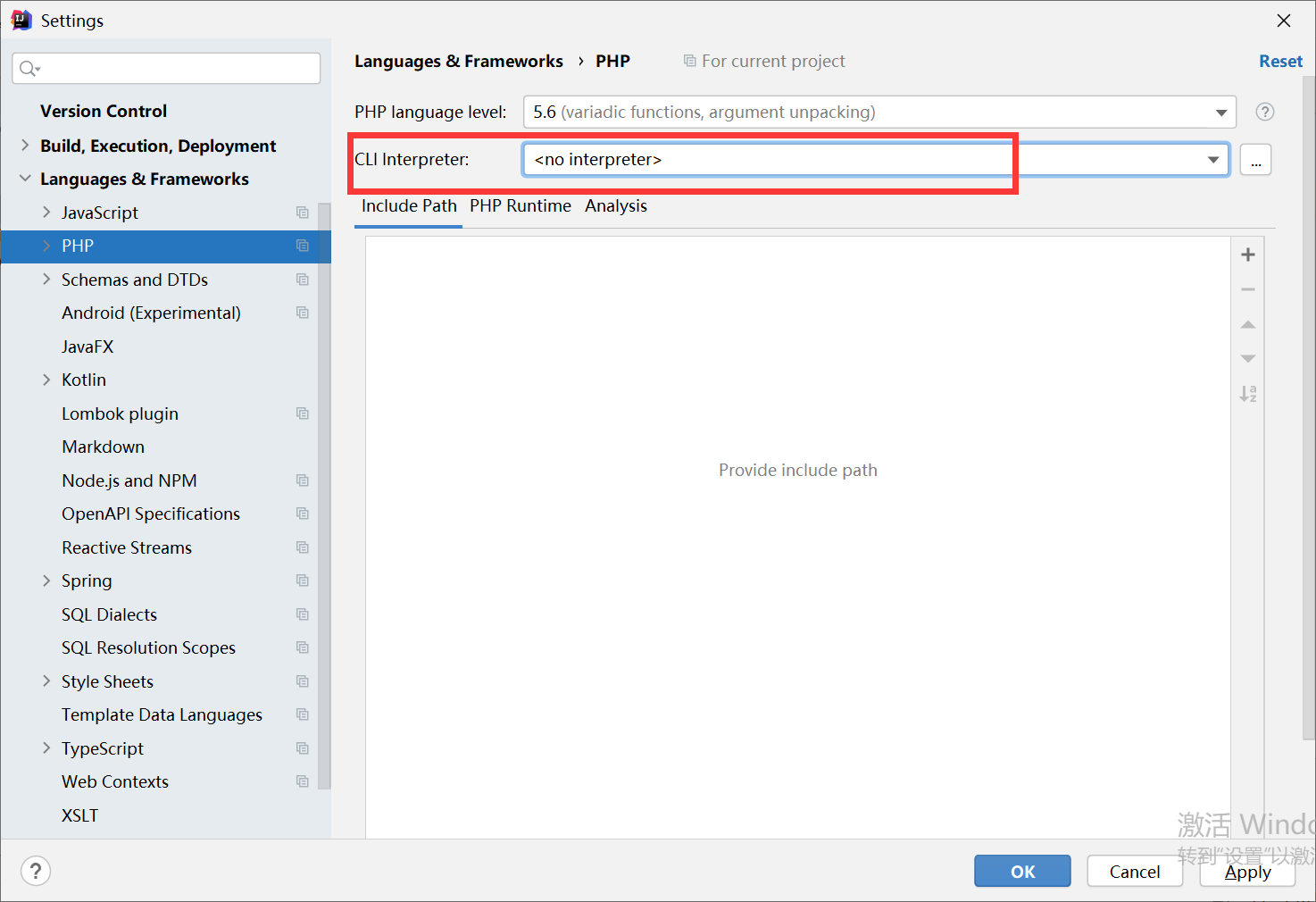This screenshot has width=1316, height=902.
Task: Select JavaFX settings item
Action: click(x=87, y=347)
